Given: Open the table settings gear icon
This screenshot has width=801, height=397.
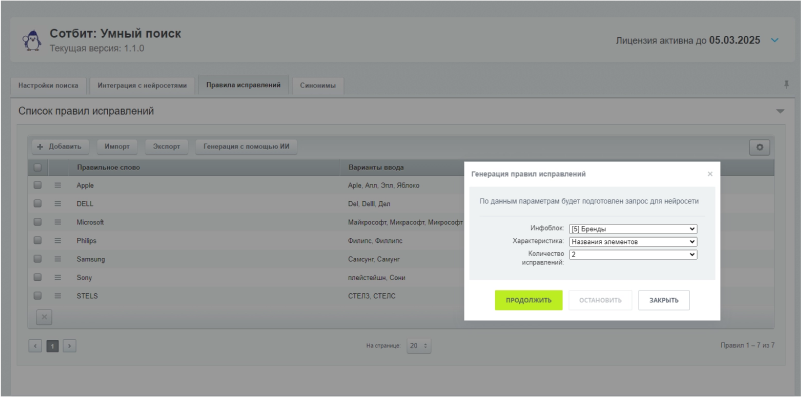Looking at the screenshot, I should pos(759,147).
